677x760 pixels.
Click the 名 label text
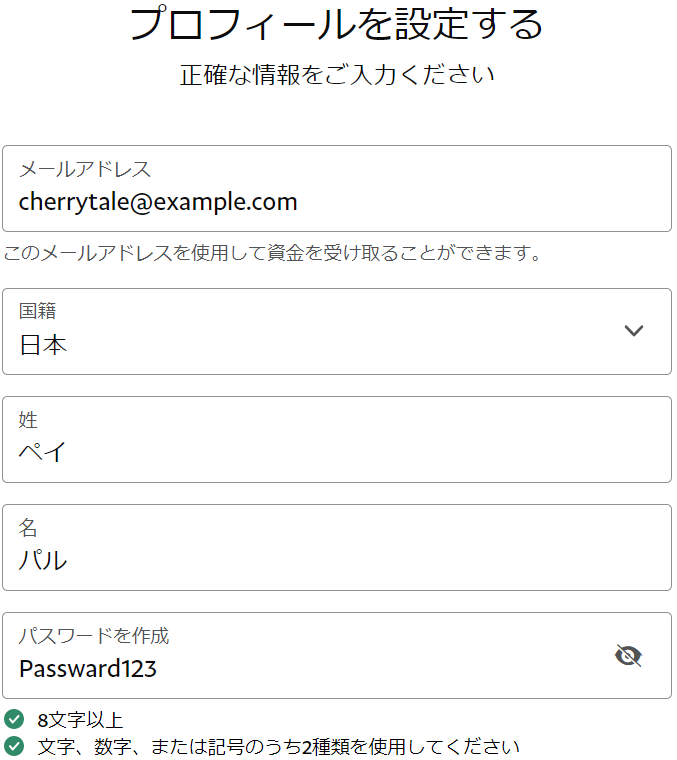point(28,528)
